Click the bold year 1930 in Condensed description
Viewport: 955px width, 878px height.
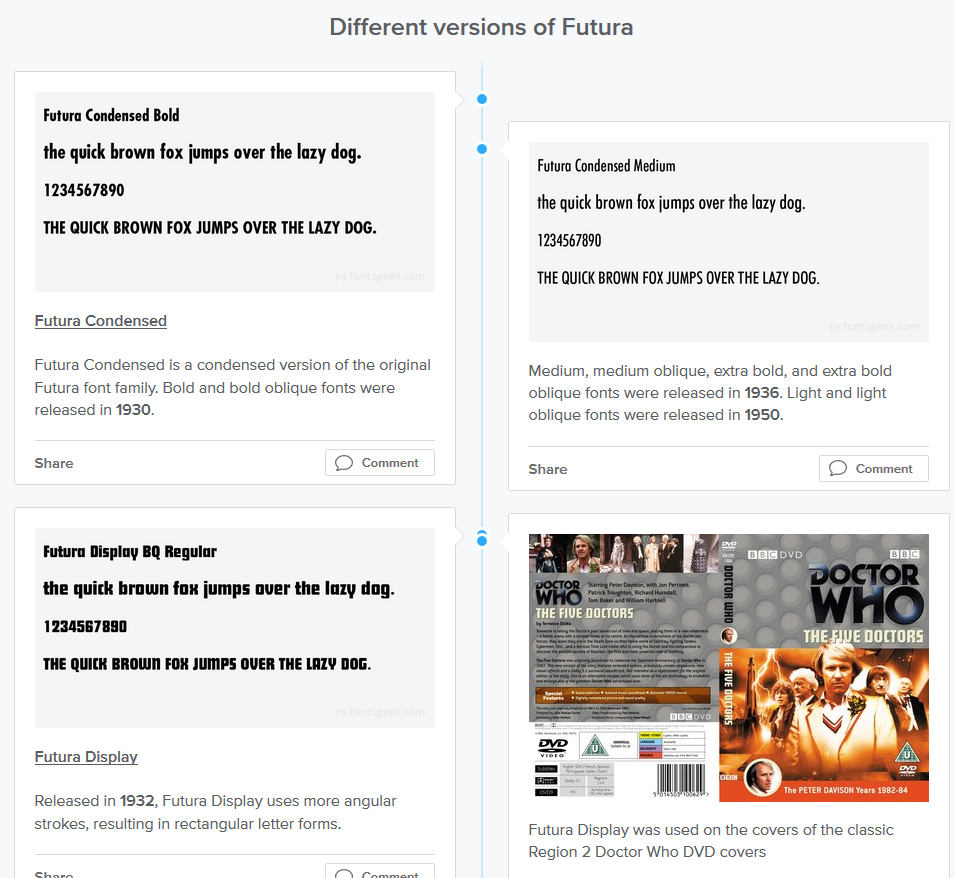(x=133, y=410)
